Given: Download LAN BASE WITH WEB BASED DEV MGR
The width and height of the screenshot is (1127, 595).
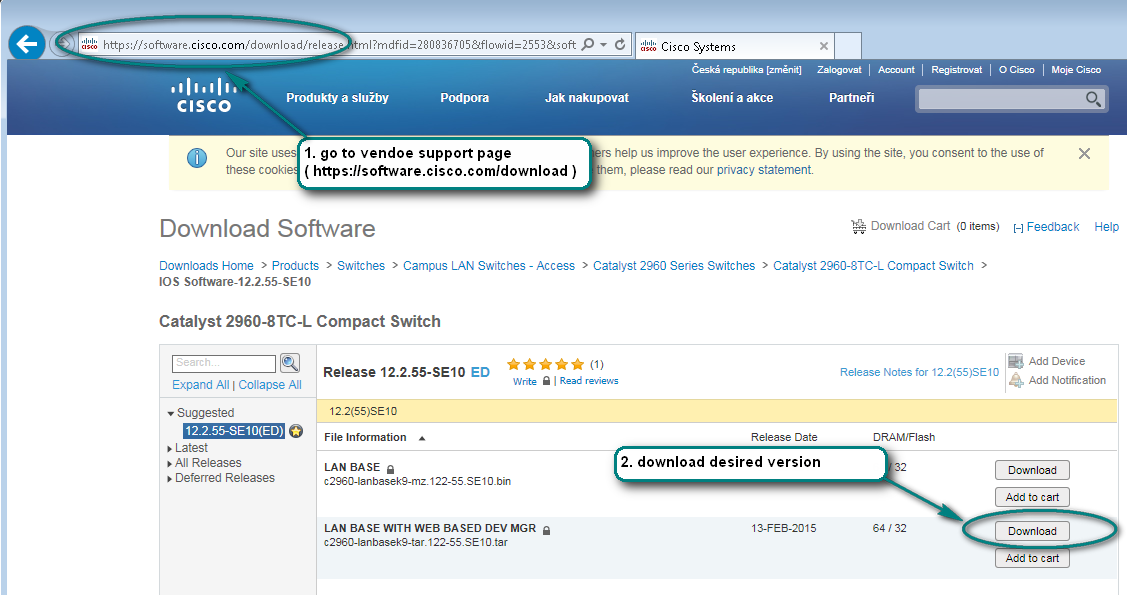Looking at the screenshot, I should (1032, 531).
